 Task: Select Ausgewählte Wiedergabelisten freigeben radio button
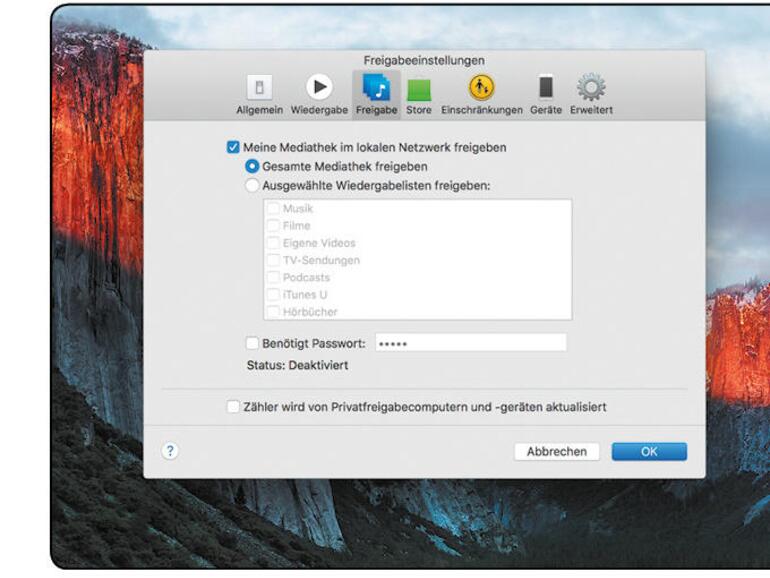coord(252,186)
